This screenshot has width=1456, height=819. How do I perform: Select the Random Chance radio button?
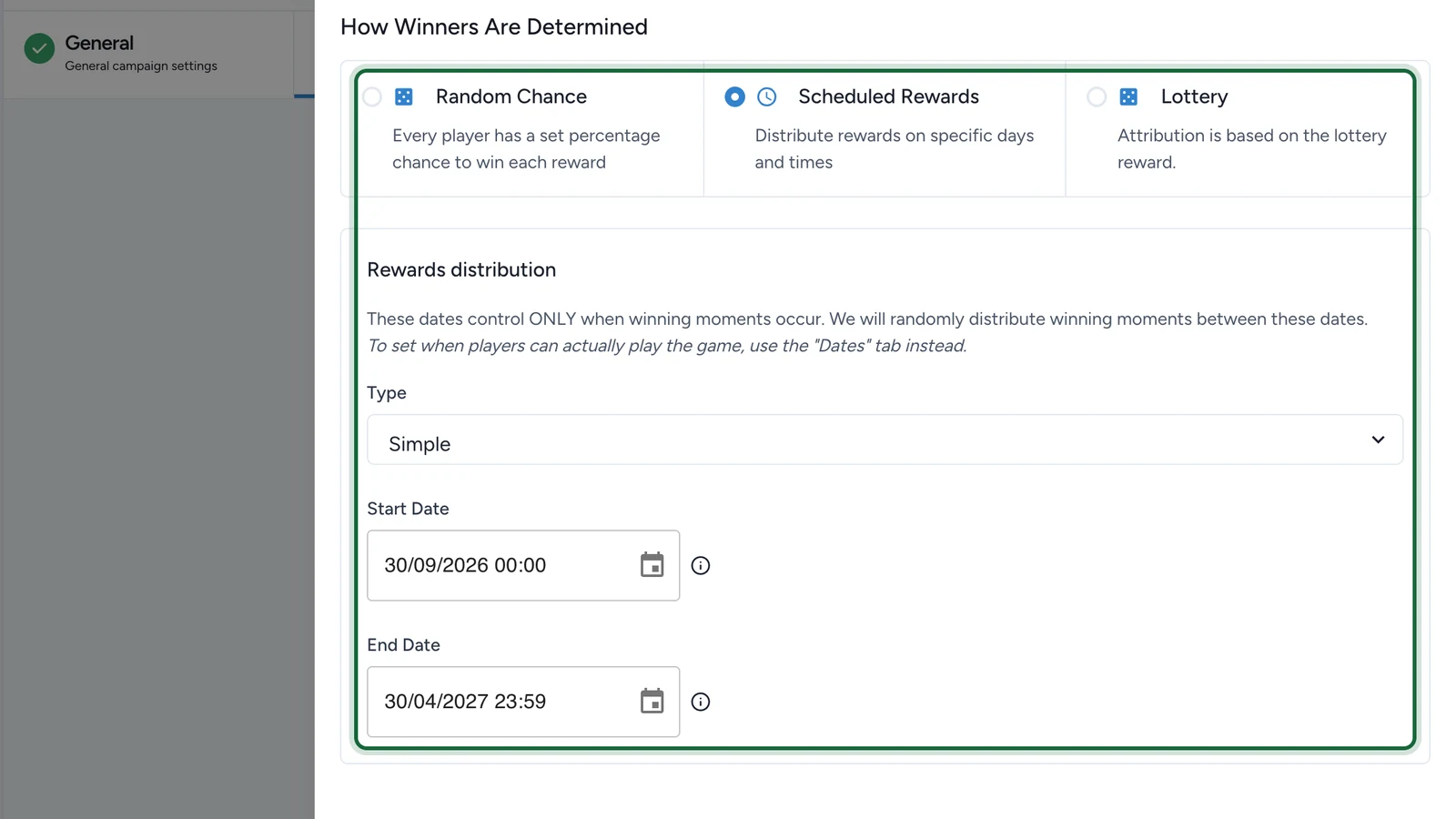[372, 96]
